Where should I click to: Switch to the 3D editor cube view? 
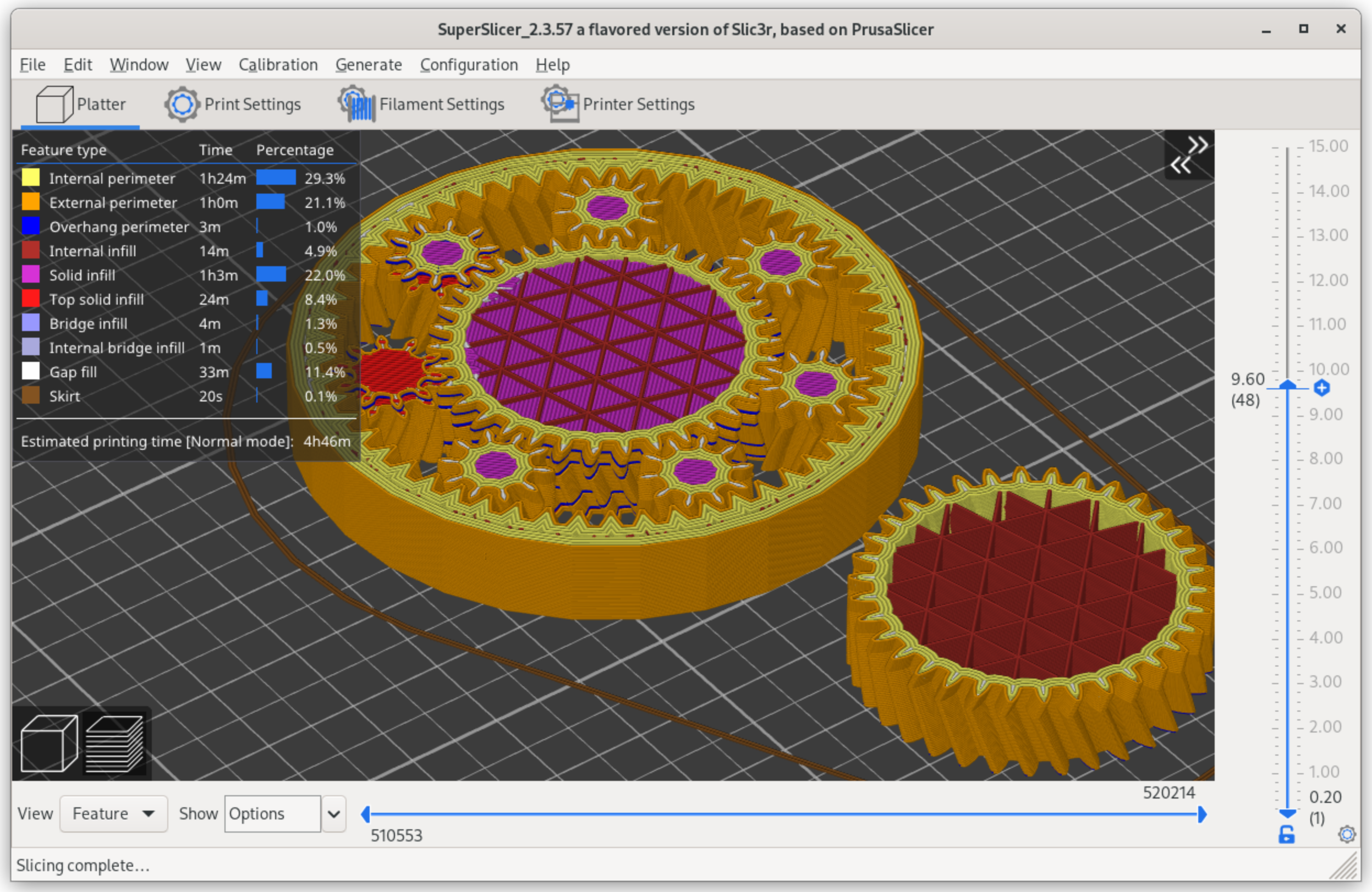click(x=49, y=743)
